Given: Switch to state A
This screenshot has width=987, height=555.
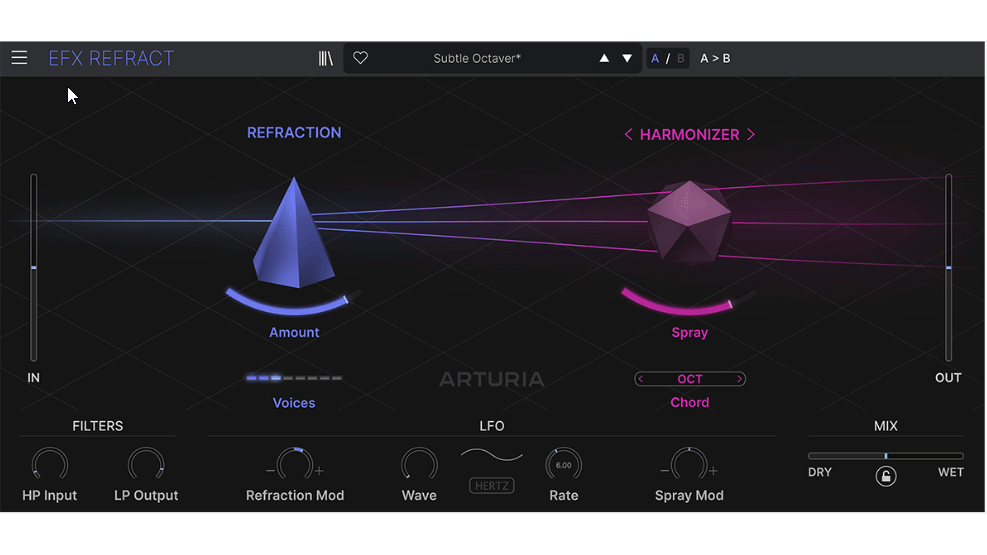Looking at the screenshot, I should tap(655, 59).
